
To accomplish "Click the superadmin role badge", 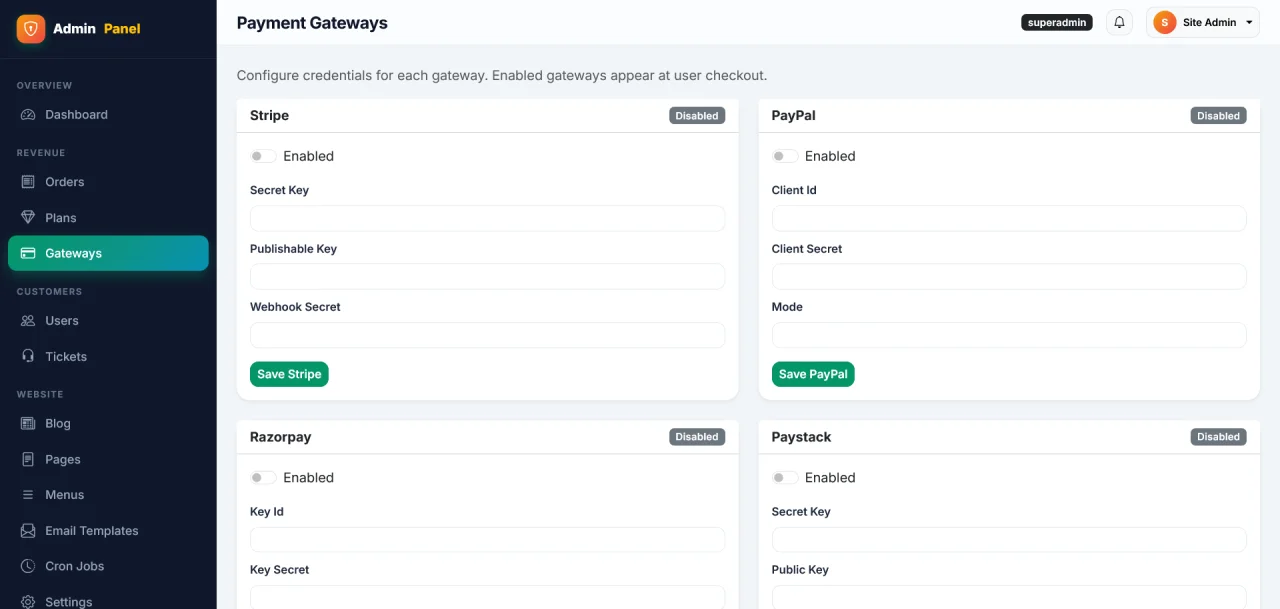I will coord(1057,22).
